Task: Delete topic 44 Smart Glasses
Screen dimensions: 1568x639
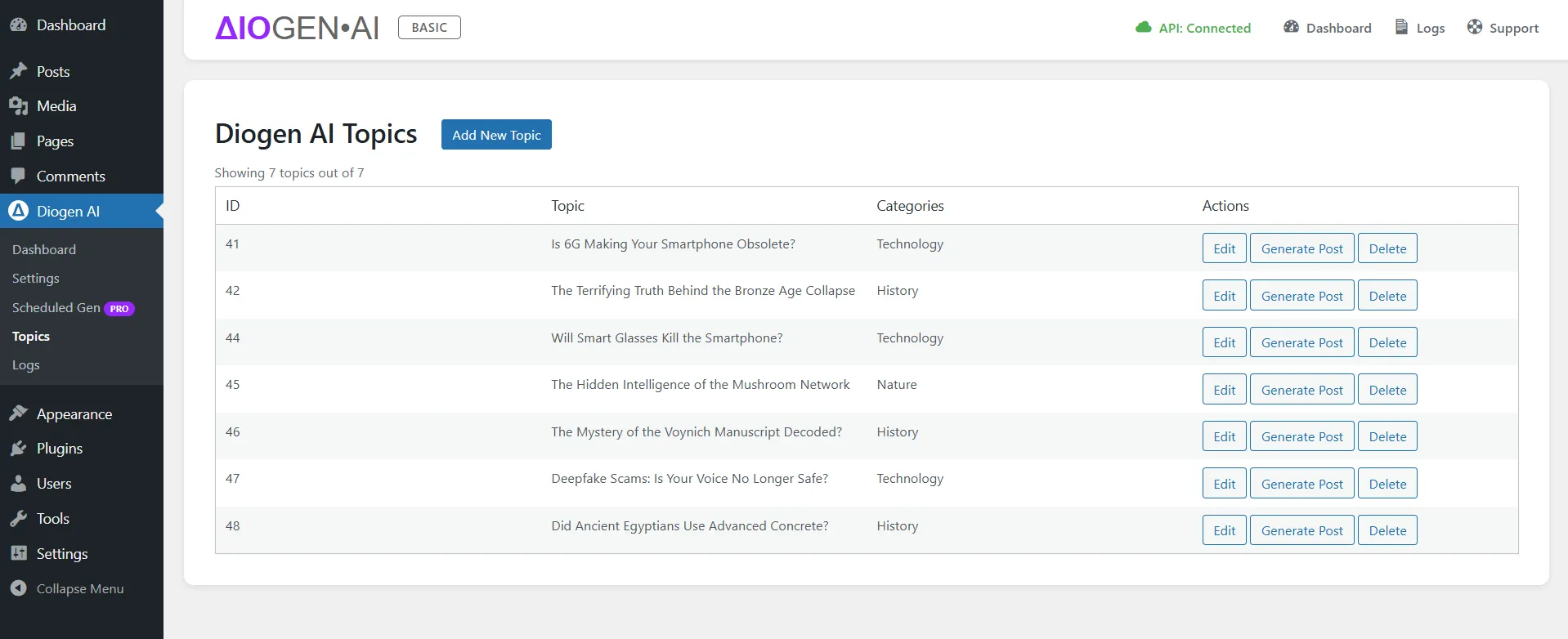Action: [1387, 342]
